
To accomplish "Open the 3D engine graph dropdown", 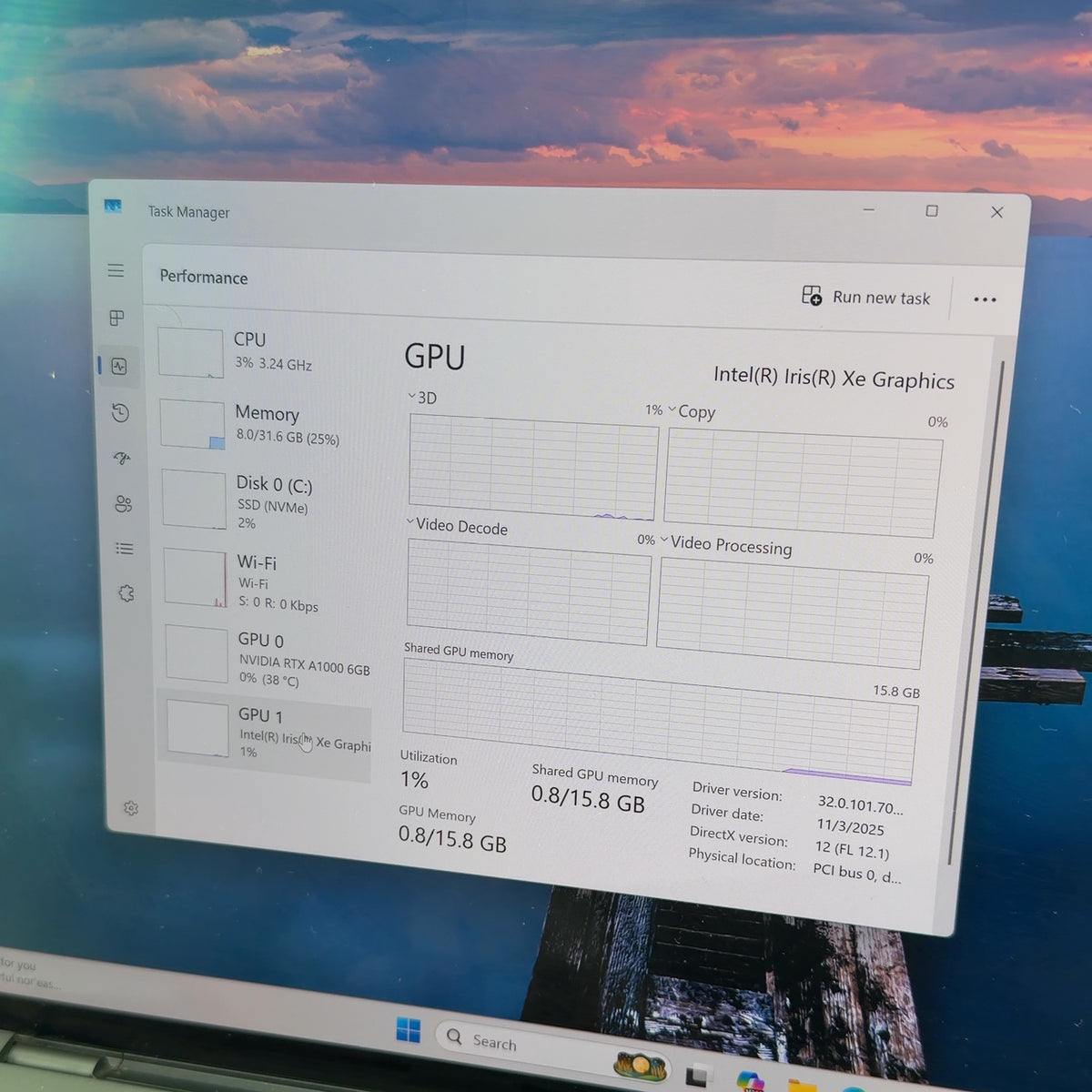I will 411,397.
